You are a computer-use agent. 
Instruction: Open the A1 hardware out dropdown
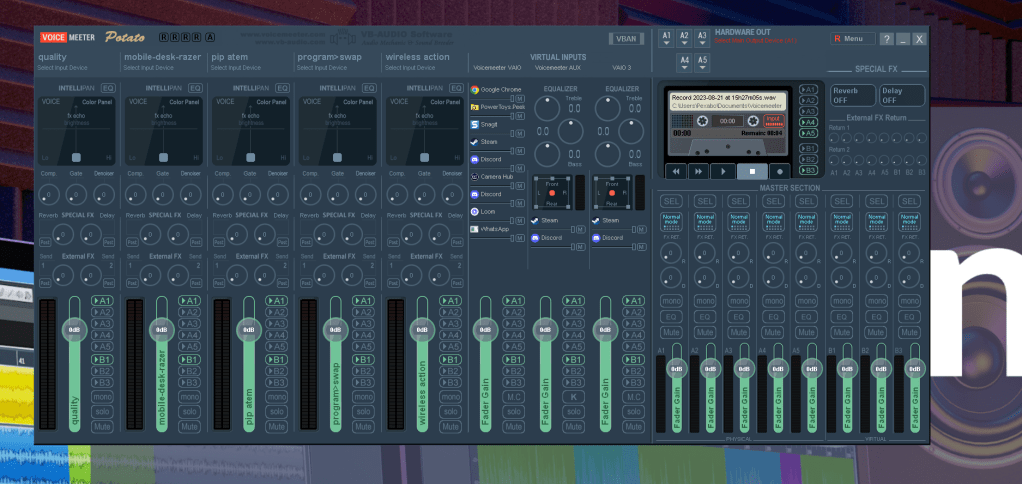point(666,38)
